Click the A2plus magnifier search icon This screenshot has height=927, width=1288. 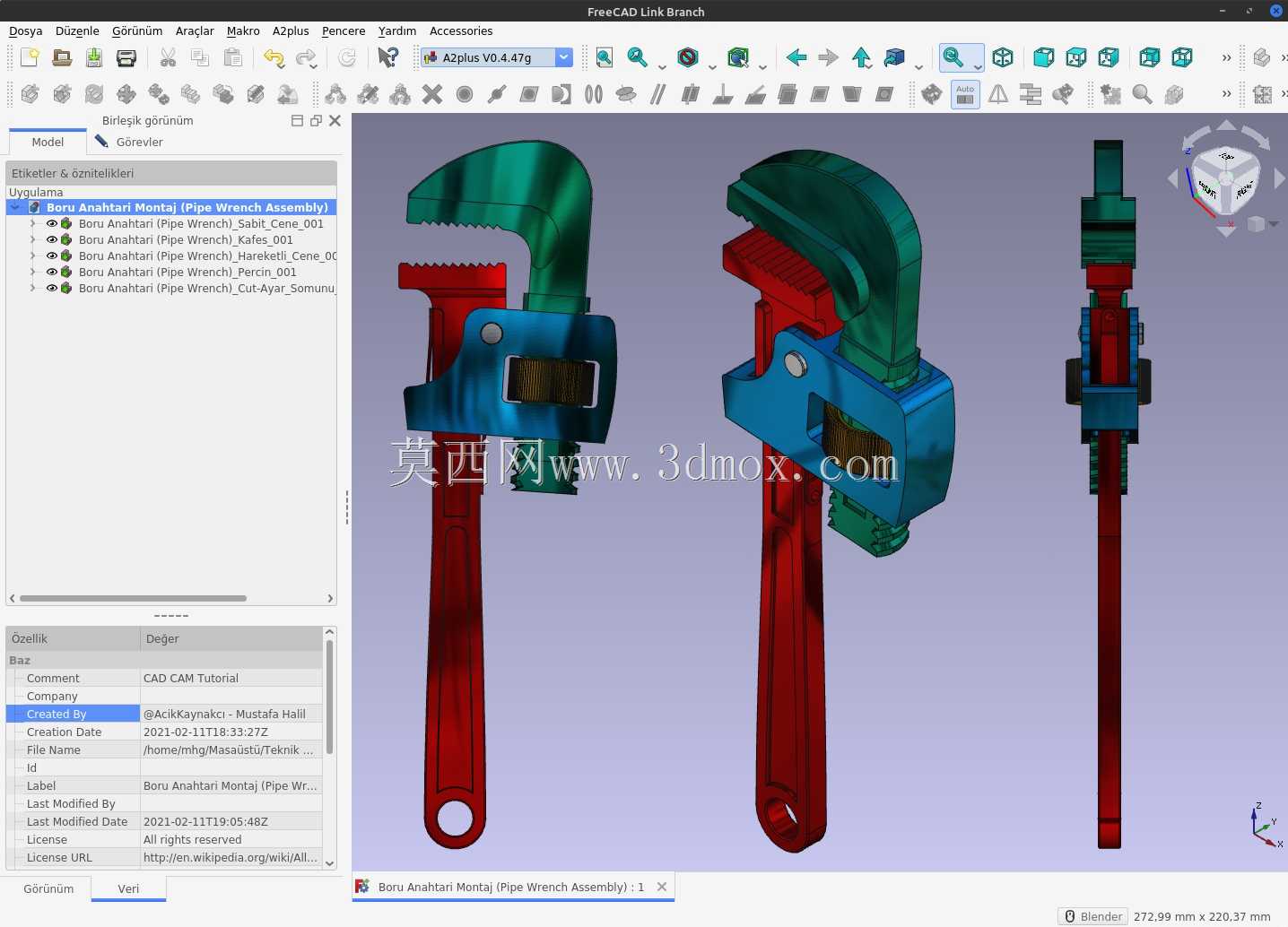coord(1142,94)
